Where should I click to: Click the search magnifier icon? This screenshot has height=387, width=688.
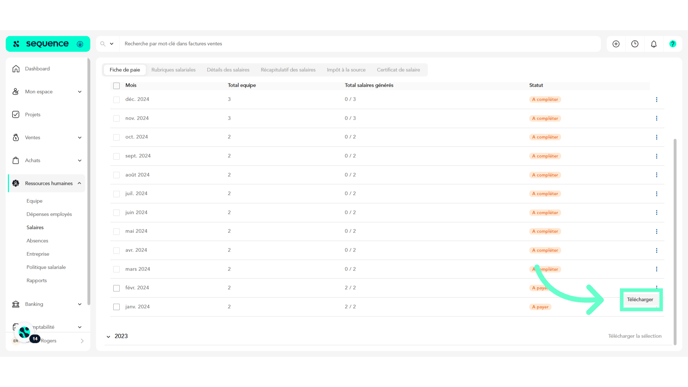coord(103,44)
